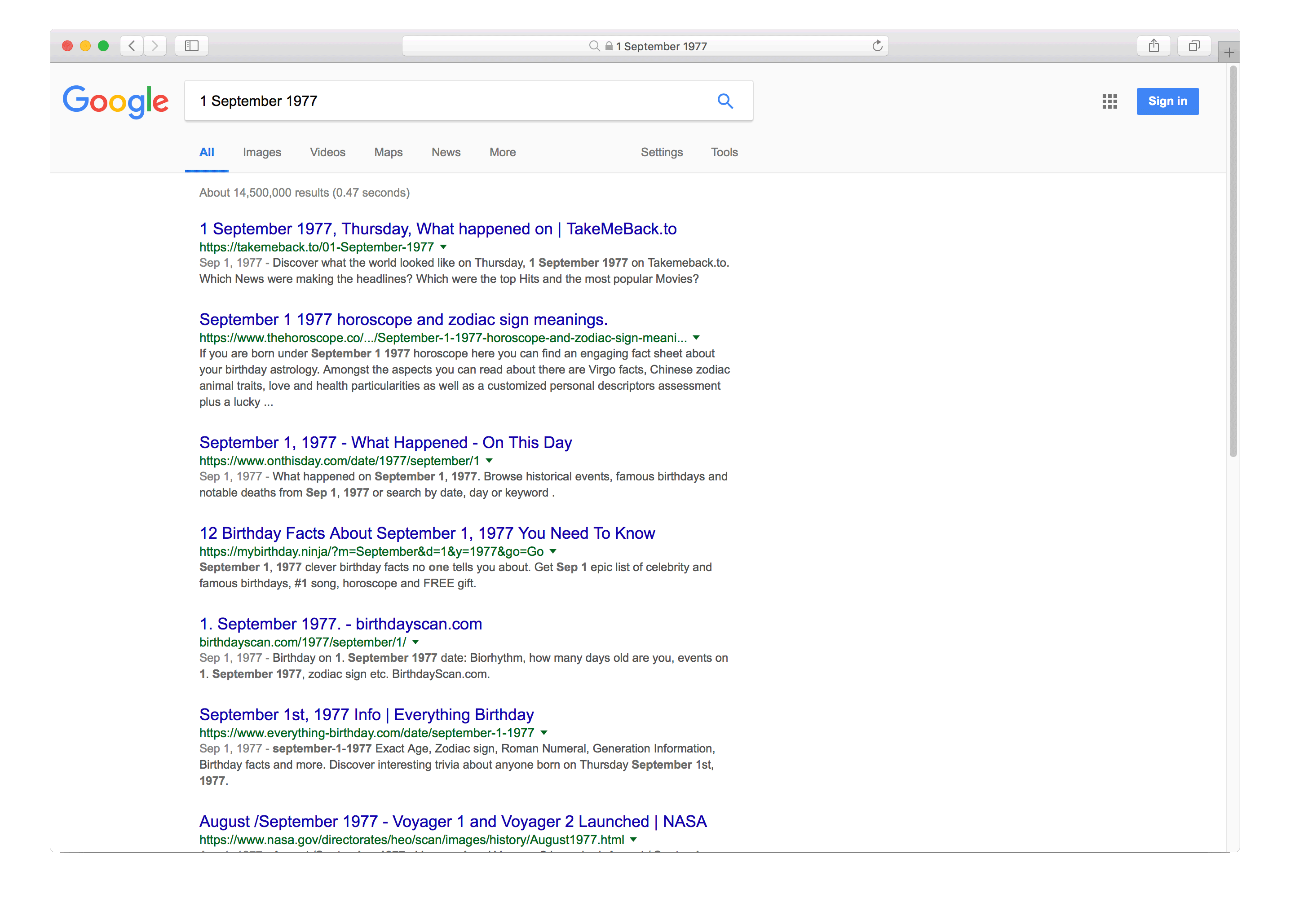
Task: Select the All results tab
Action: point(207,152)
